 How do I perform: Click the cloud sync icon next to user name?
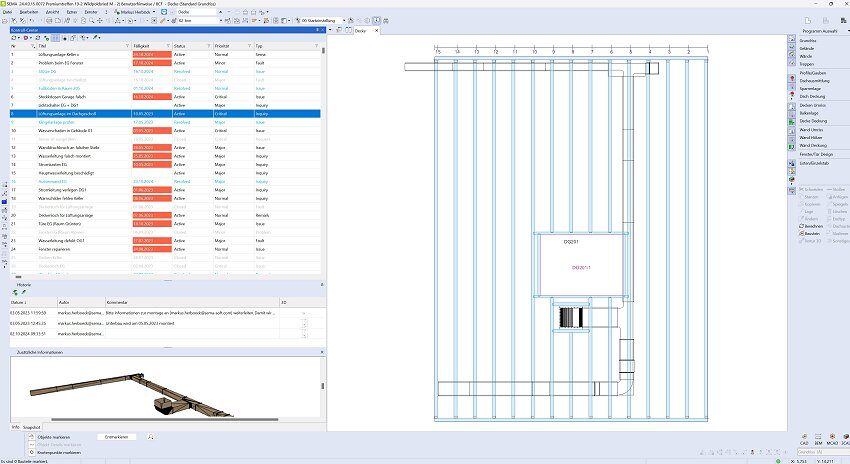tap(164, 11)
